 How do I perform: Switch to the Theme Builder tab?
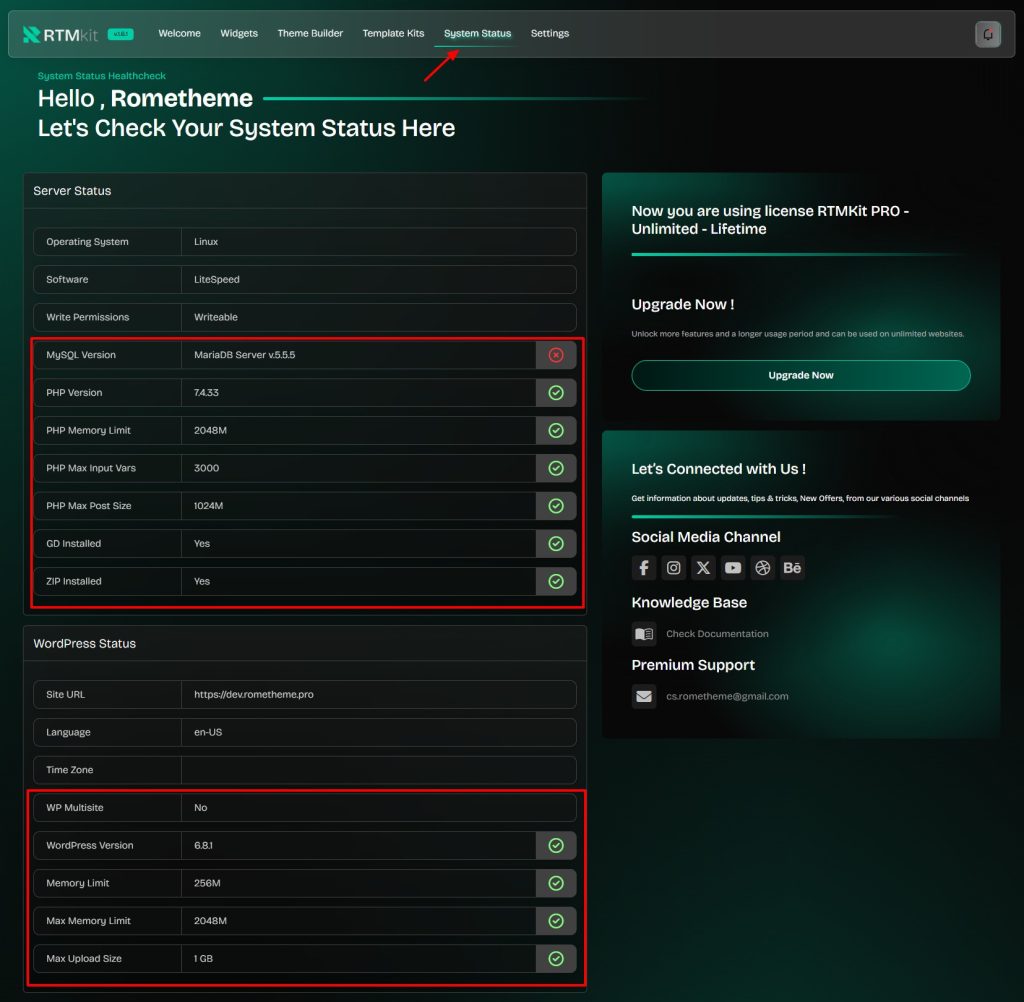310,33
